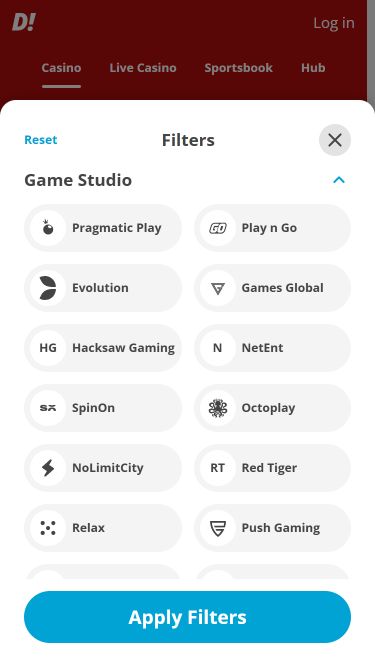Select the Games Global triangle icon

click(218, 289)
